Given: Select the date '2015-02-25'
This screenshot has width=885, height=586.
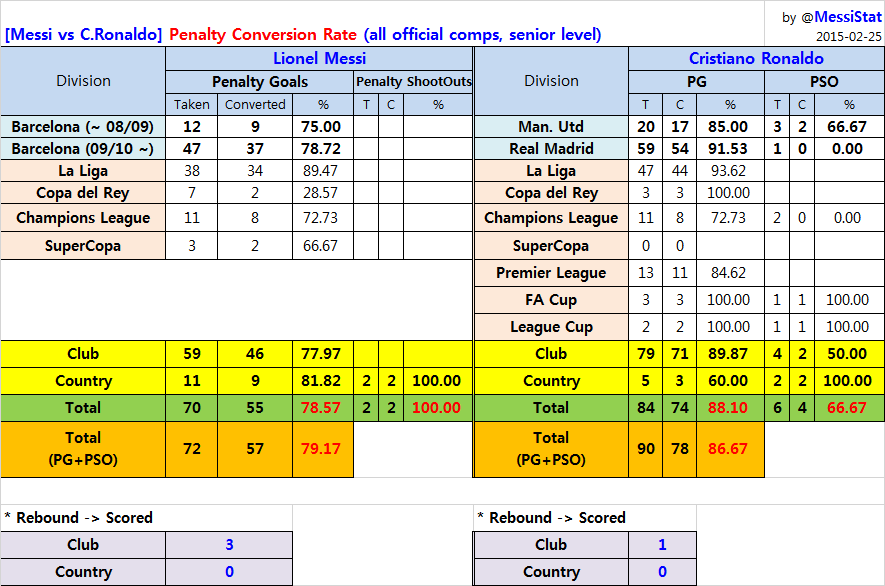Looking at the screenshot, I should pos(848,37).
